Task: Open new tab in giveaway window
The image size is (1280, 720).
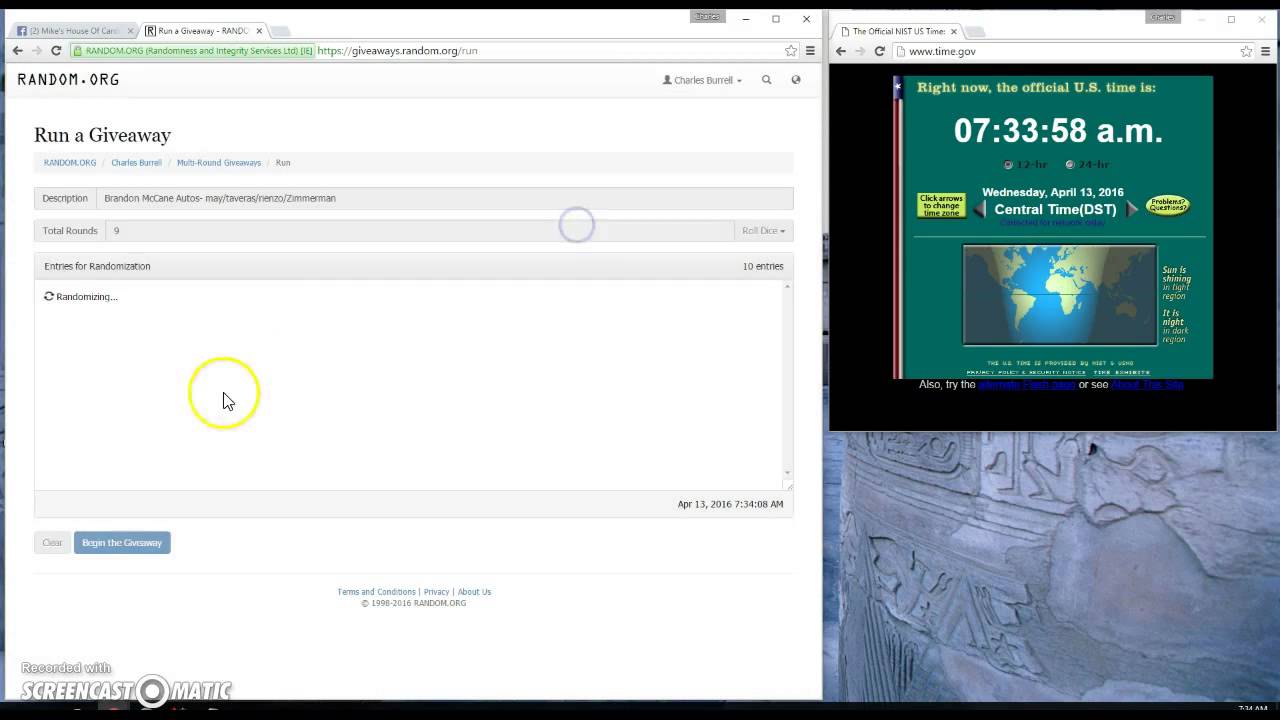Action: 281,31
